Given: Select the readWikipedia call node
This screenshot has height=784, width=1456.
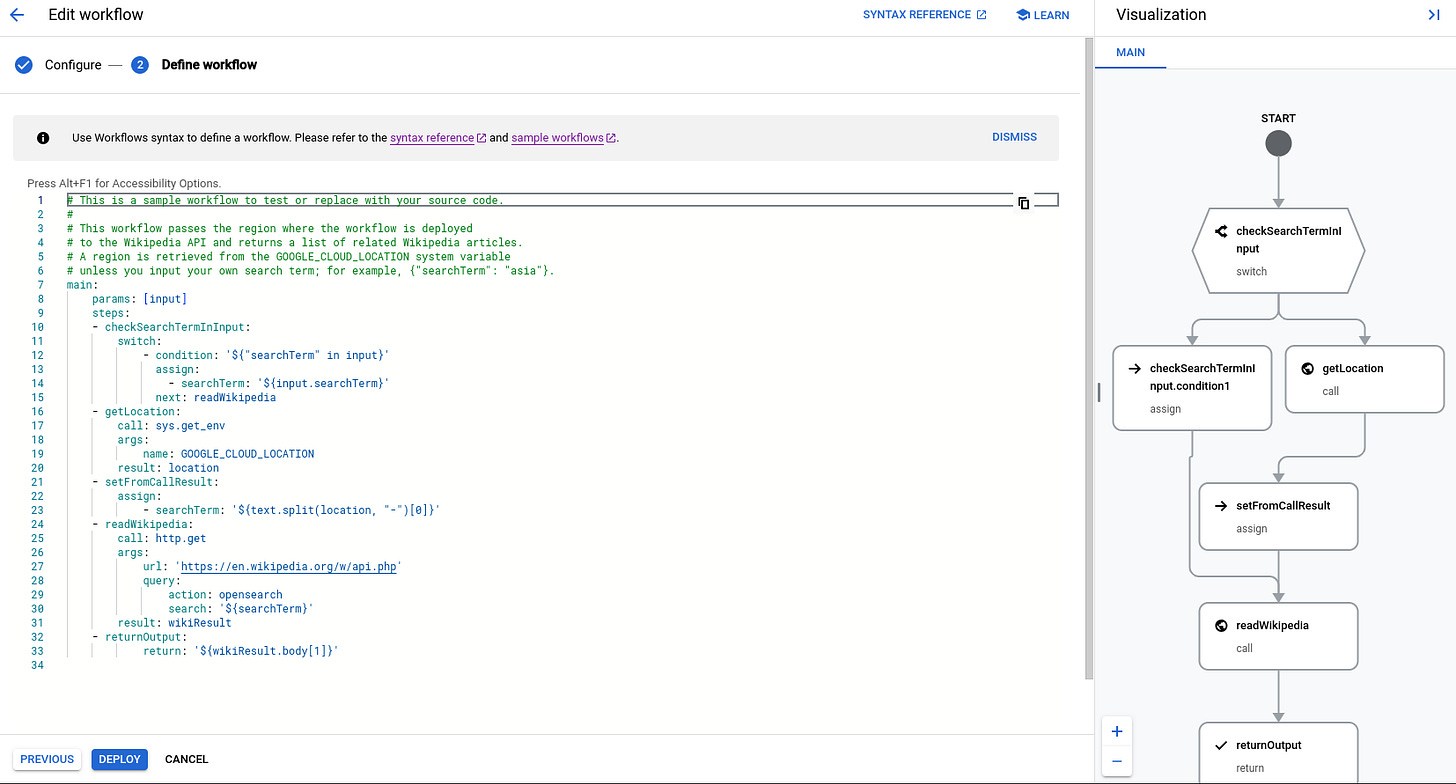Looking at the screenshot, I should [x=1278, y=636].
